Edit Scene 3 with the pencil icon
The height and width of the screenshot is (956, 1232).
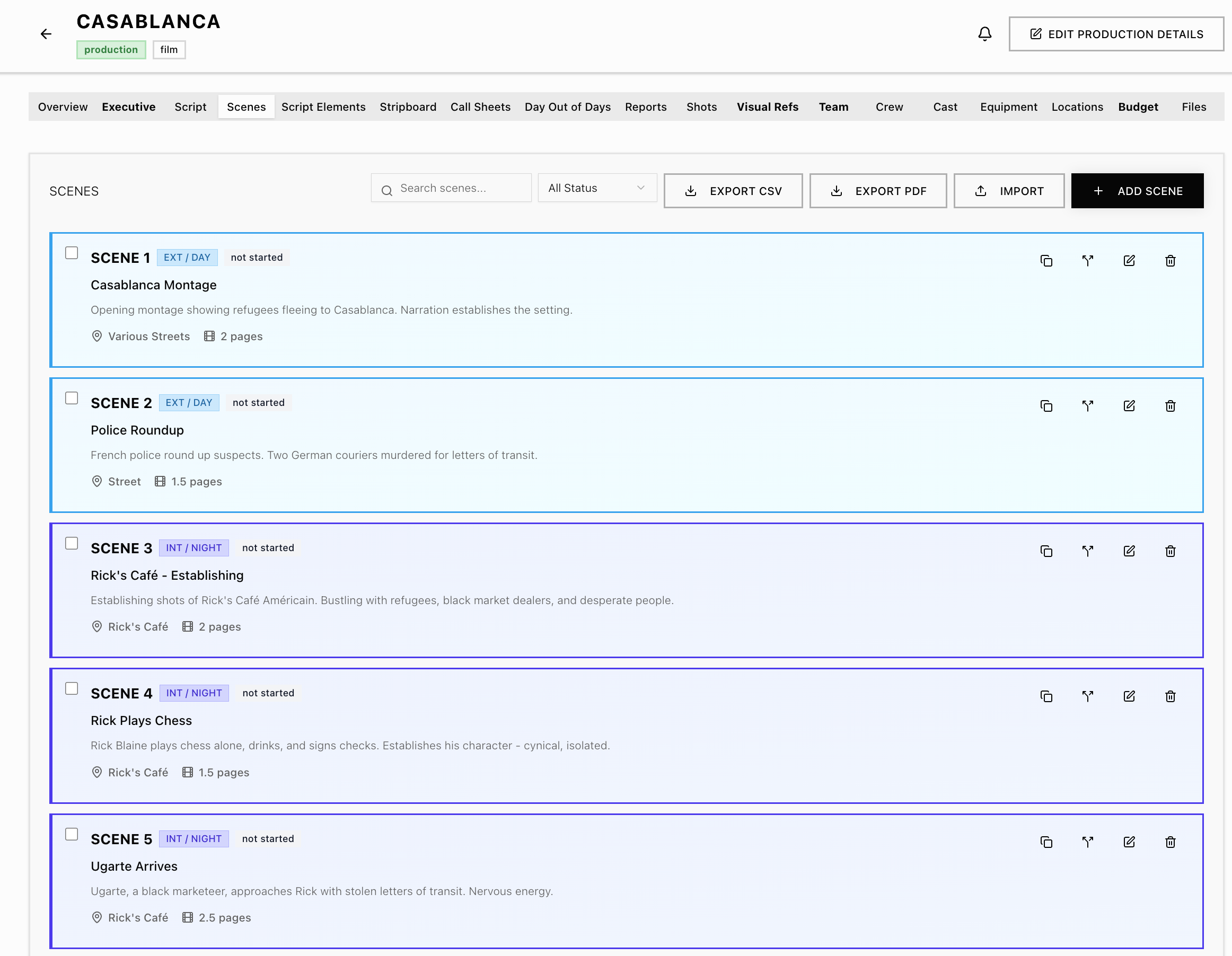(1129, 551)
